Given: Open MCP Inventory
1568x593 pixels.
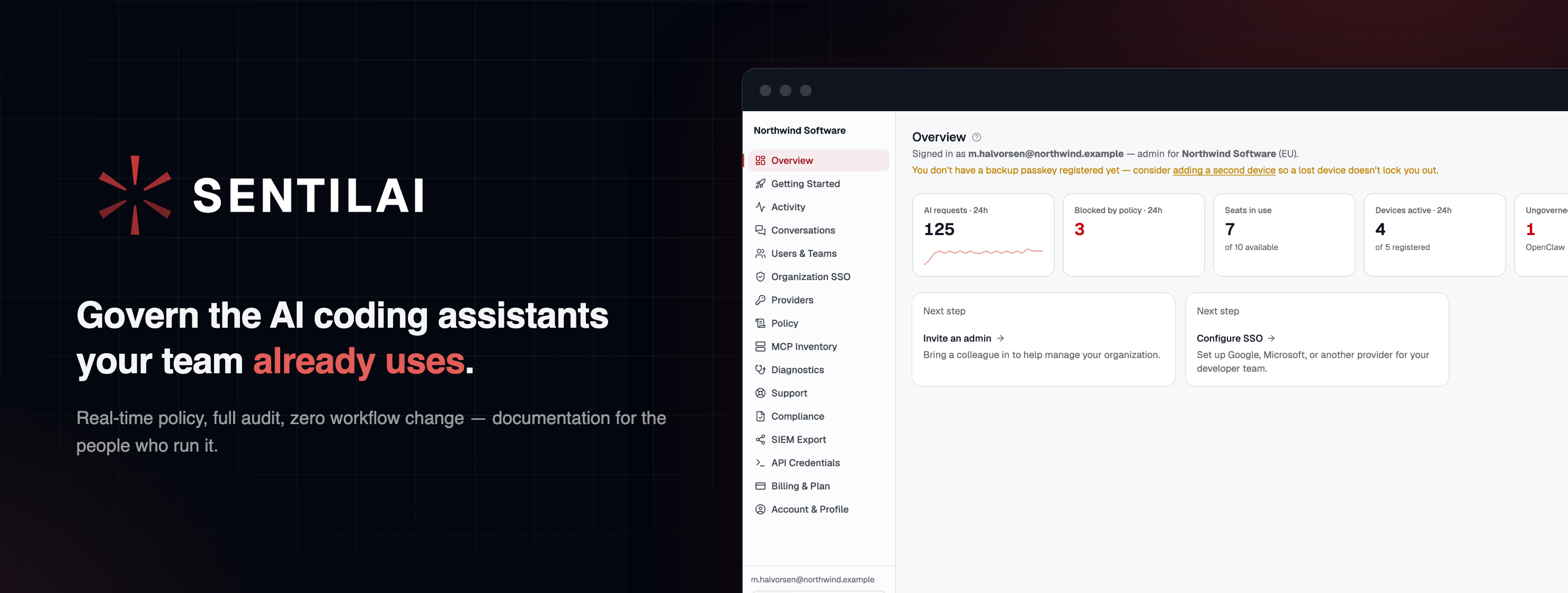Looking at the screenshot, I should coord(818,347).
